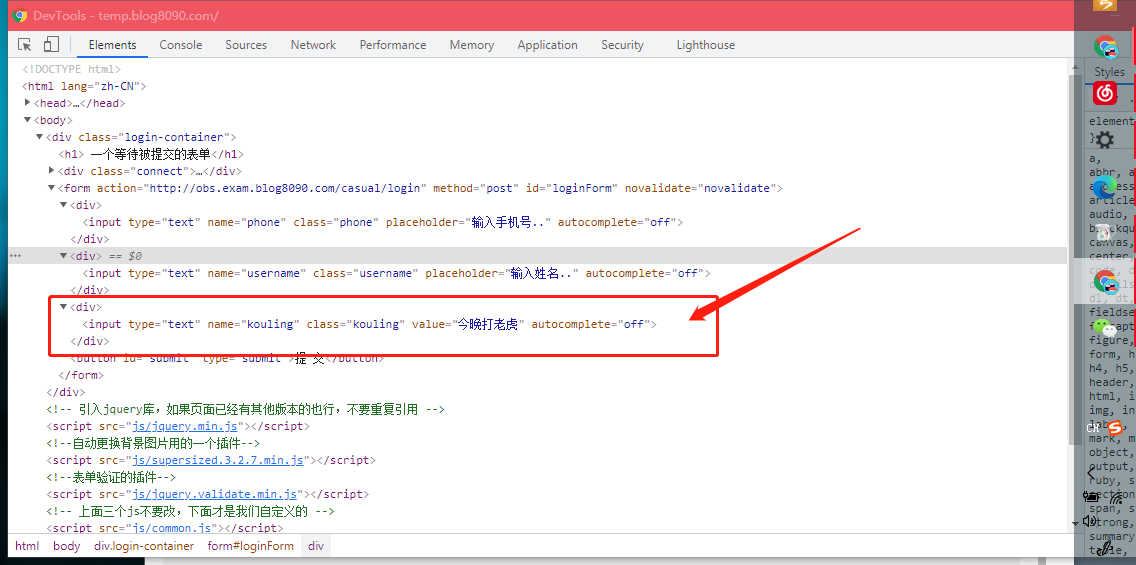This screenshot has height=565, width=1136.
Task: Select form#loginForm in the breadcrumb bar
Action: [x=251, y=546]
